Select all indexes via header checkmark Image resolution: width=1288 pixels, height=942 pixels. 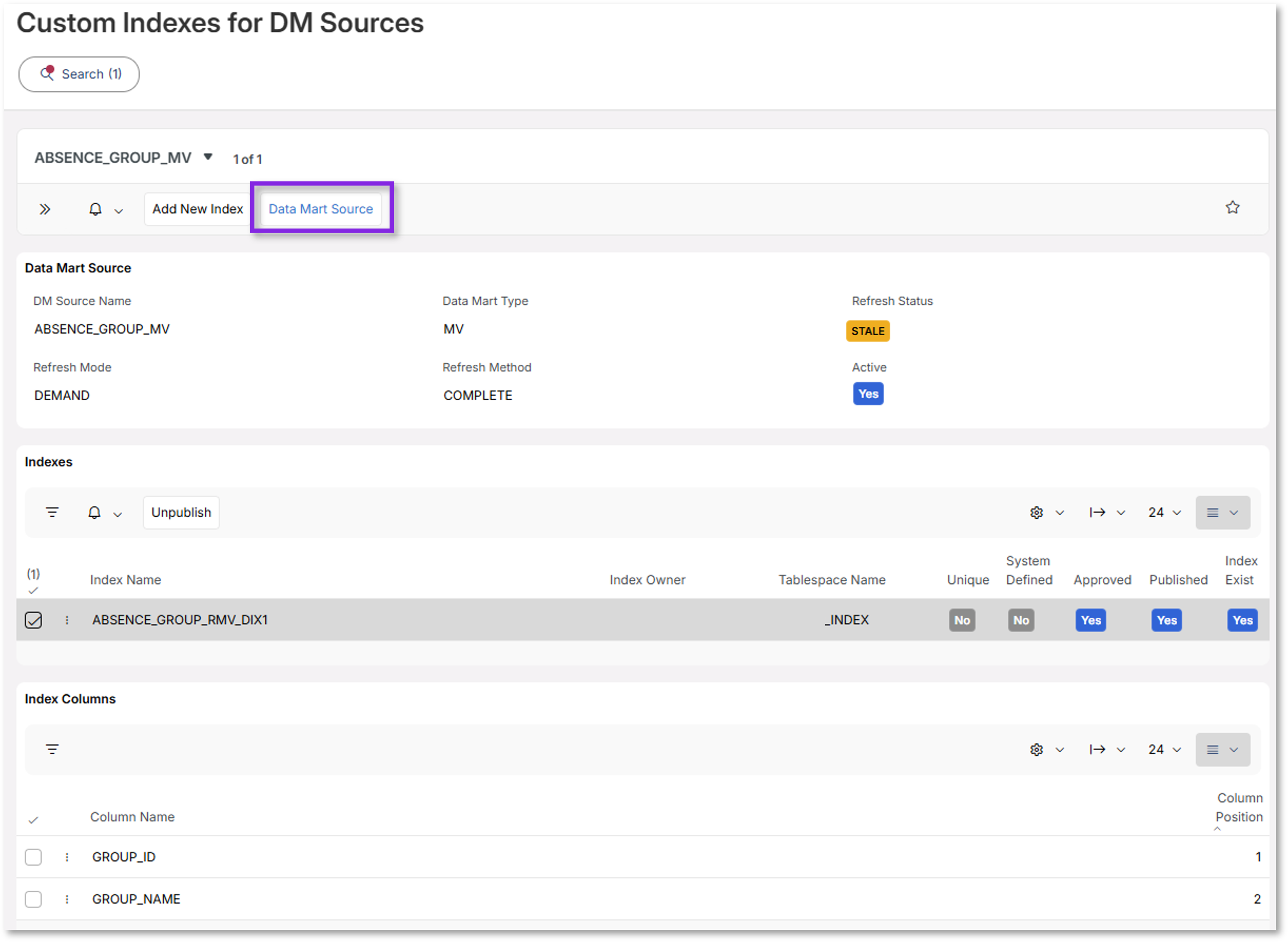[33, 591]
